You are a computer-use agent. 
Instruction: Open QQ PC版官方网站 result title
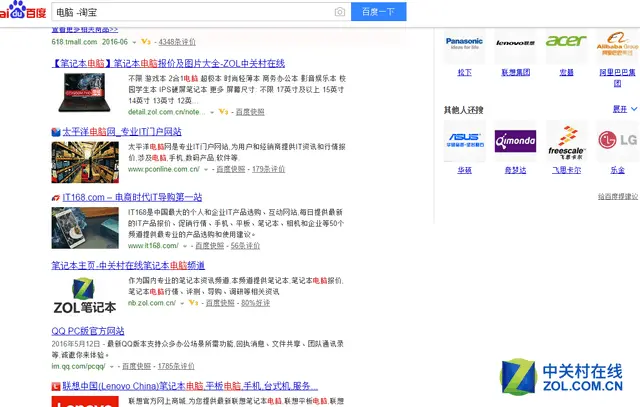pos(88,331)
